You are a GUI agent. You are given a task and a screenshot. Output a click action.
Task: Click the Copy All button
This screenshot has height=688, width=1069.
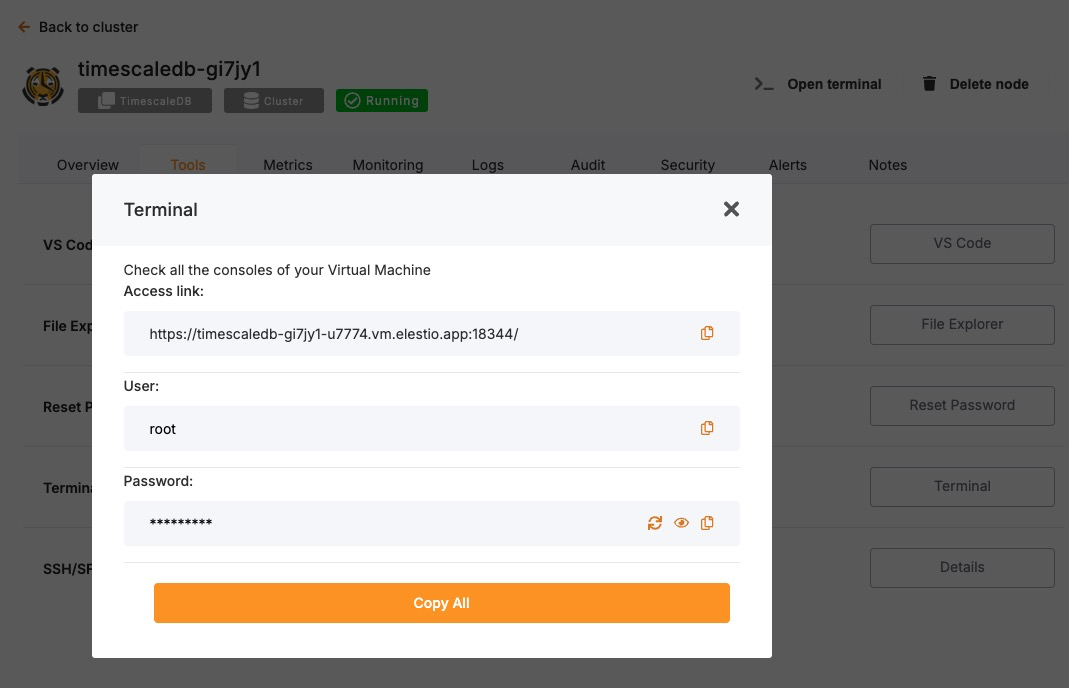click(x=441, y=603)
